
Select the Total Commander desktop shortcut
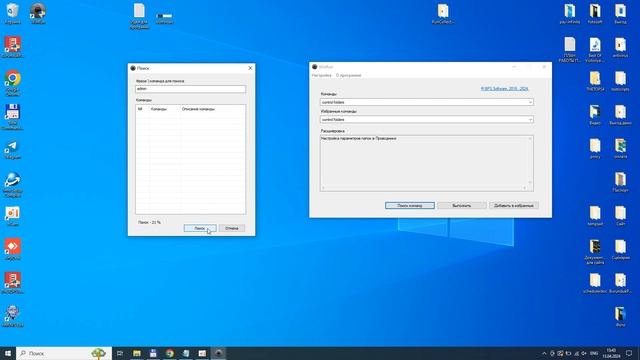(13, 117)
